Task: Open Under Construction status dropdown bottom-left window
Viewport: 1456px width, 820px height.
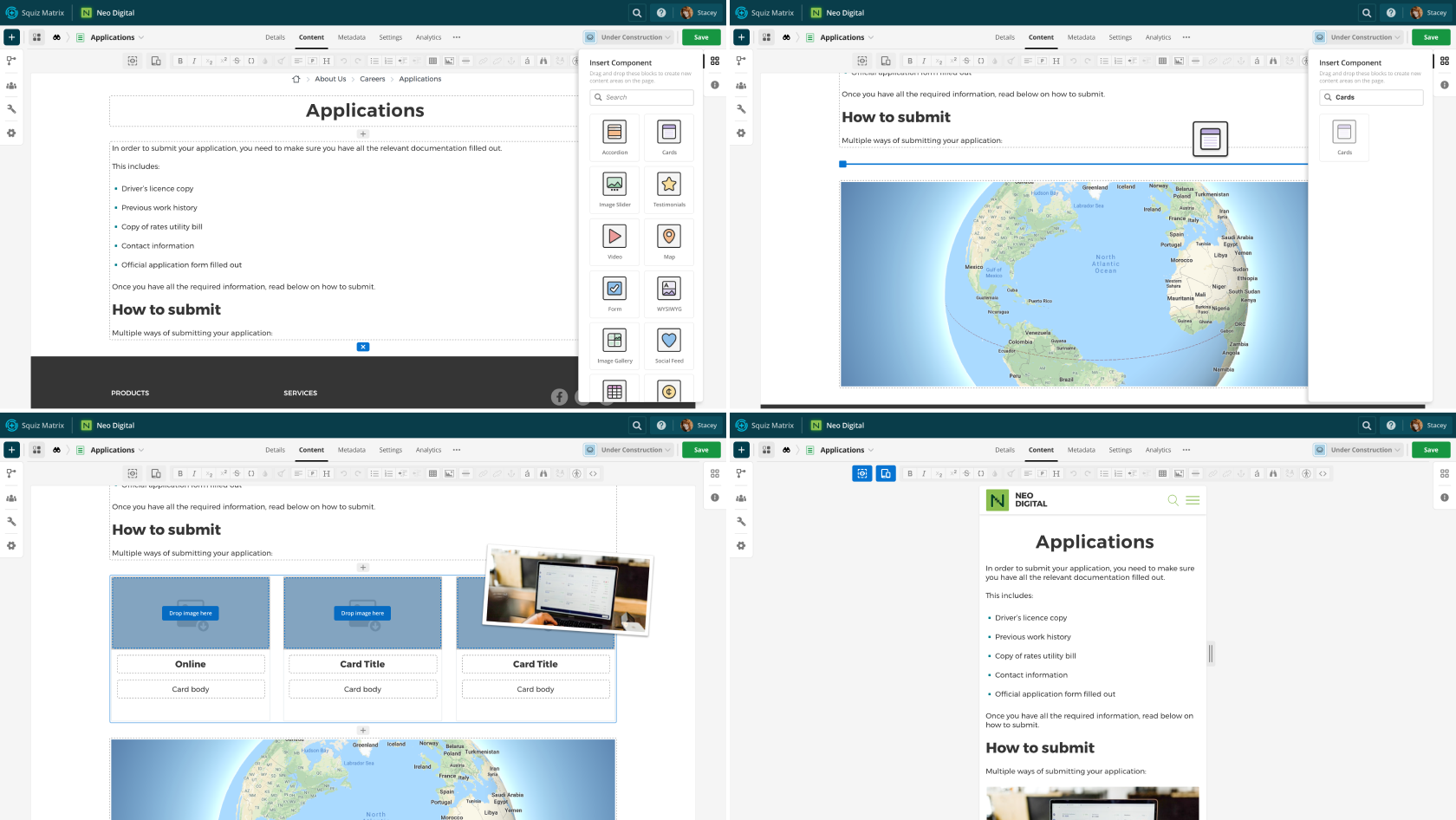Action: click(629, 450)
